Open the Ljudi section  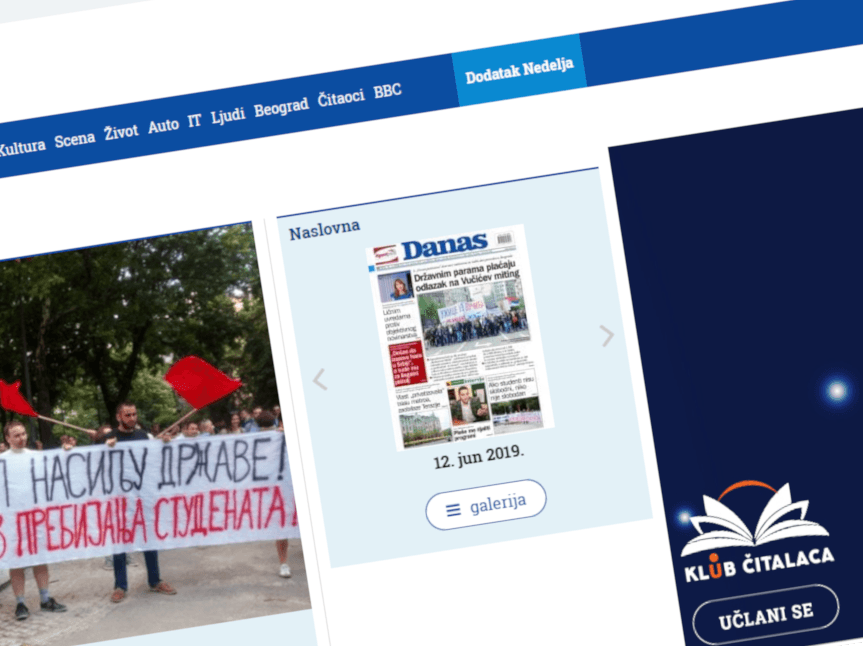pyautogui.click(x=228, y=113)
